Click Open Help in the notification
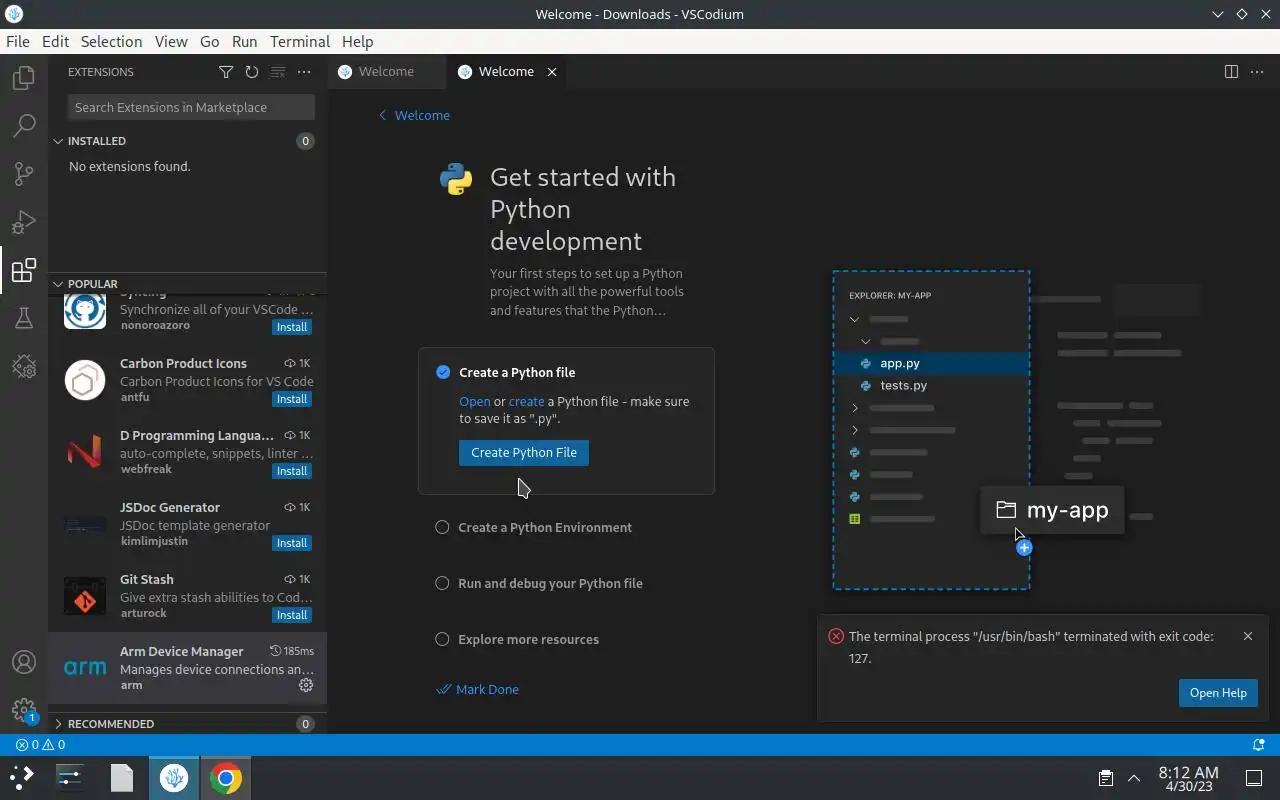This screenshot has width=1280, height=800. click(x=1218, y=693)
